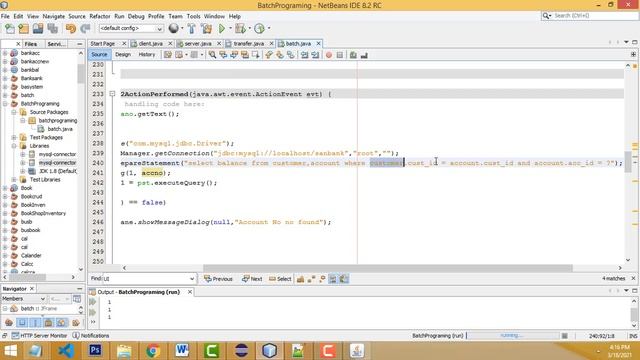
Task: Toggle the fifth Navigator filter button
Action: 61,323
